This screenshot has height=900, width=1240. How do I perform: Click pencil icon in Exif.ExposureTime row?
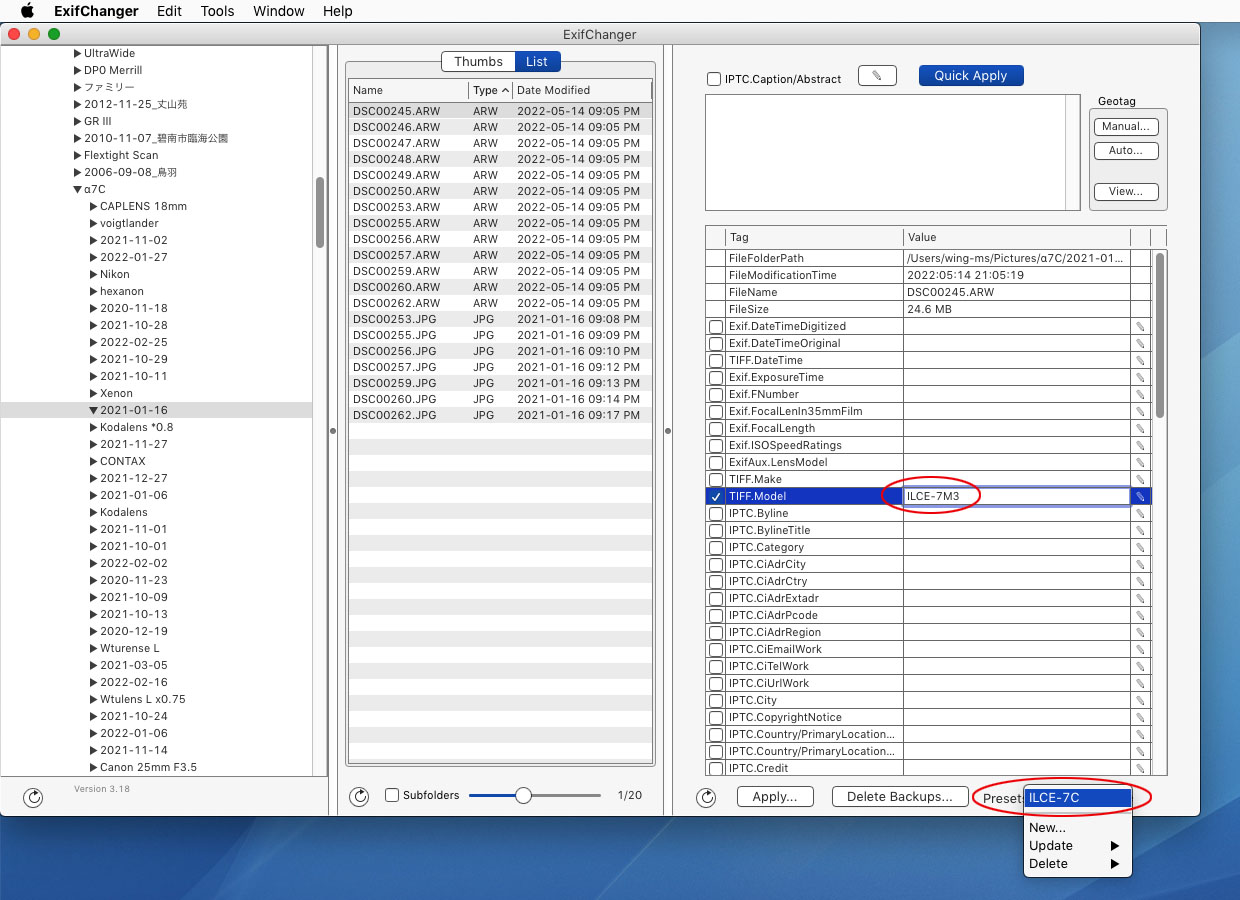pyautogui.click(x=1140, y=377)
